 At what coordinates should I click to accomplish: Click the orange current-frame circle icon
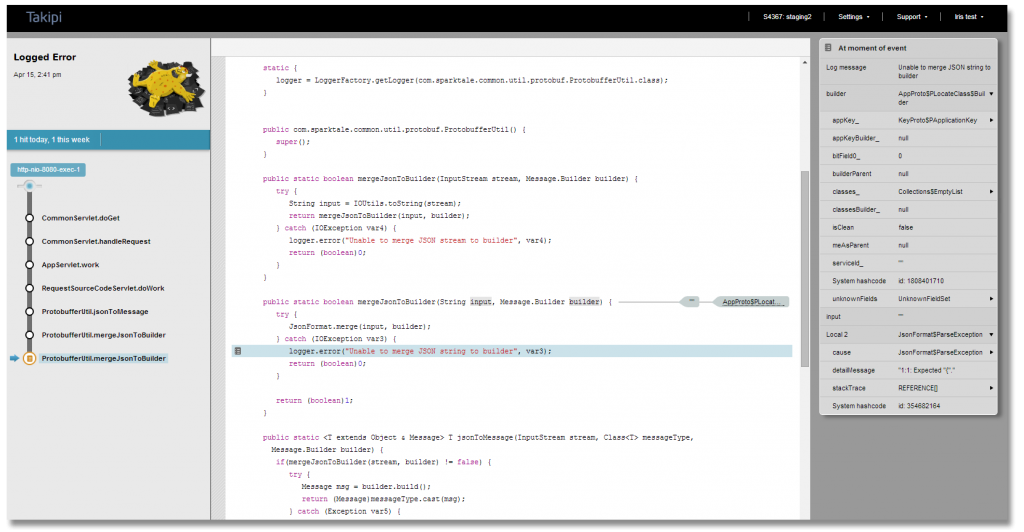(x=29, y=358)
